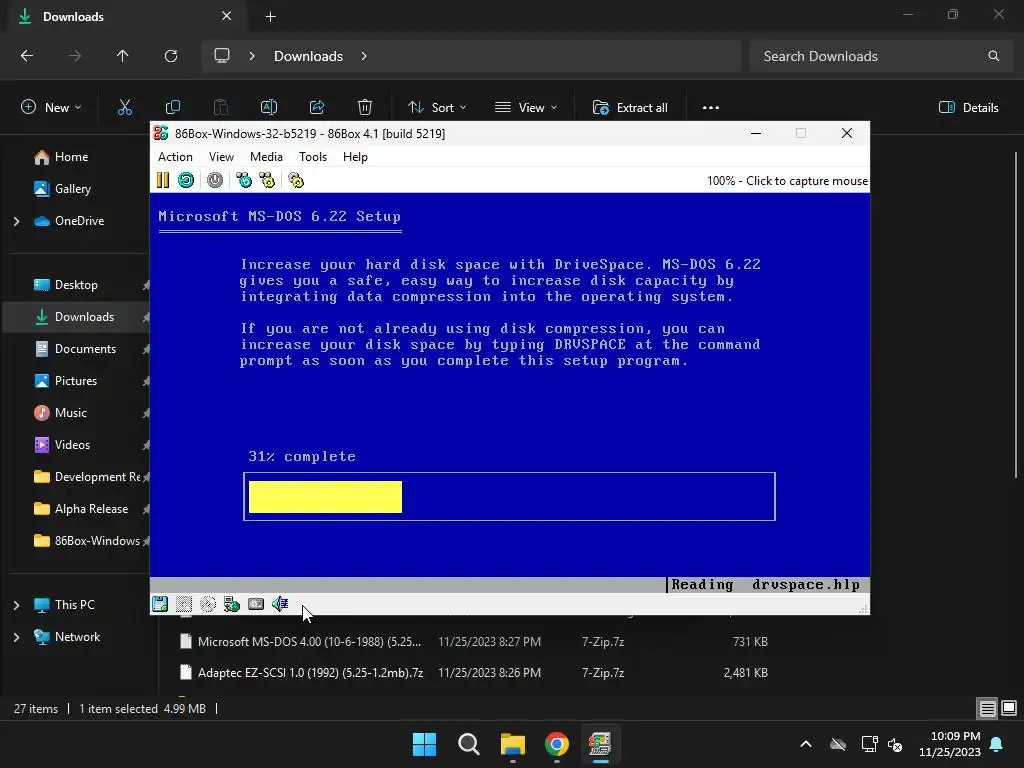Open Desktop in the navigation pane
This screenshot has height=768, width=1024.
[x=77, y=285]
